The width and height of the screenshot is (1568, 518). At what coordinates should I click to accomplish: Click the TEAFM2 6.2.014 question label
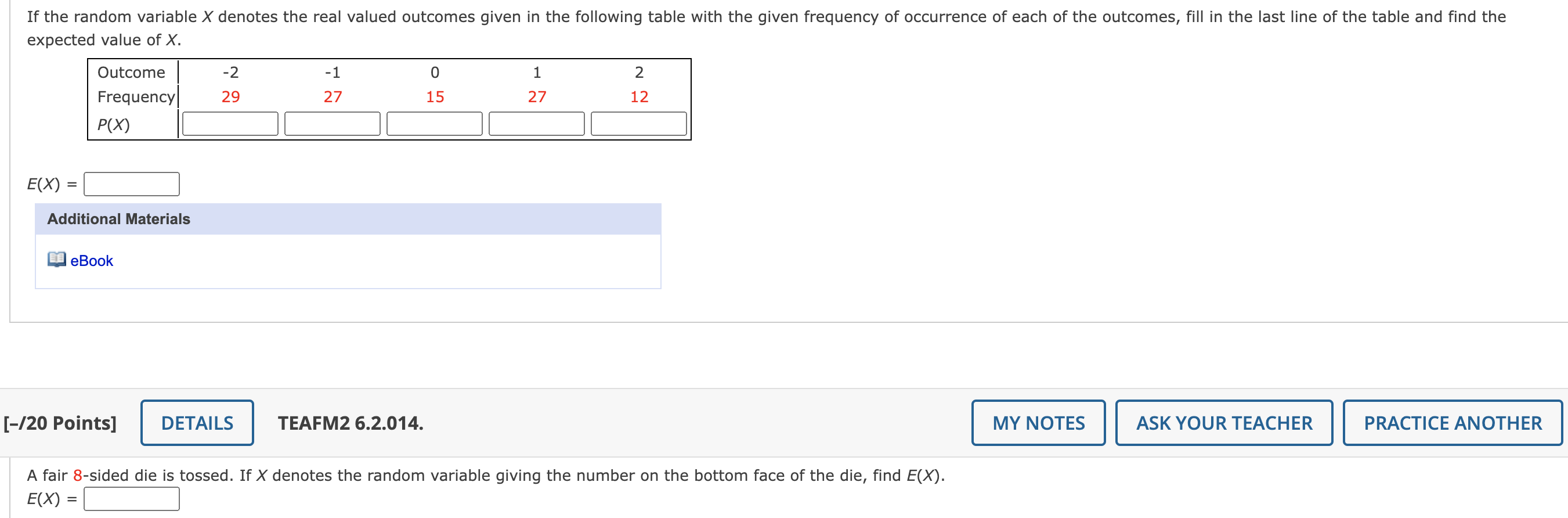tap(351, 423)
